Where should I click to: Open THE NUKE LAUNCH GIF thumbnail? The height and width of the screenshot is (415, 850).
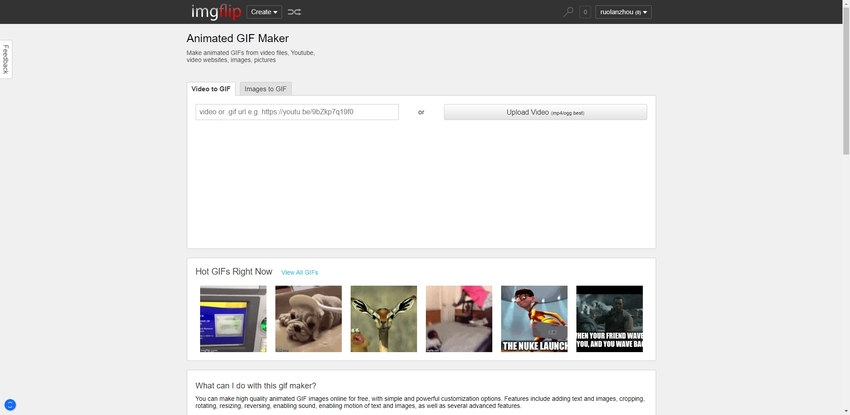(535, 319)
